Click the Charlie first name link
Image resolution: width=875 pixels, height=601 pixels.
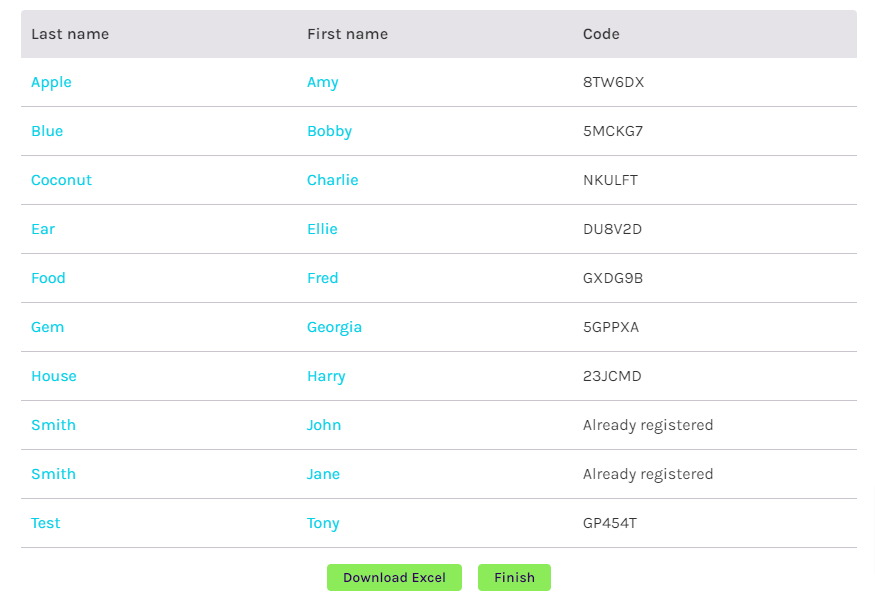coord(332,180)
